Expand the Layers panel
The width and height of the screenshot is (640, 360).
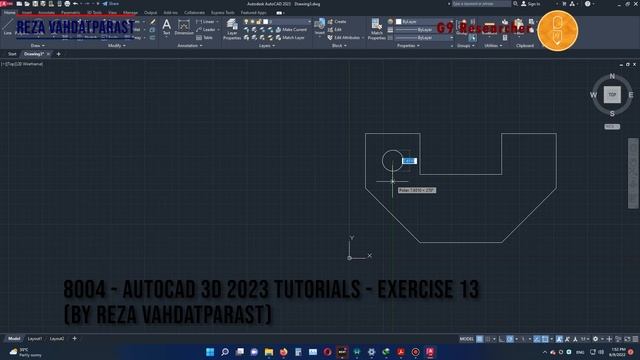click(x=267, y=46)
